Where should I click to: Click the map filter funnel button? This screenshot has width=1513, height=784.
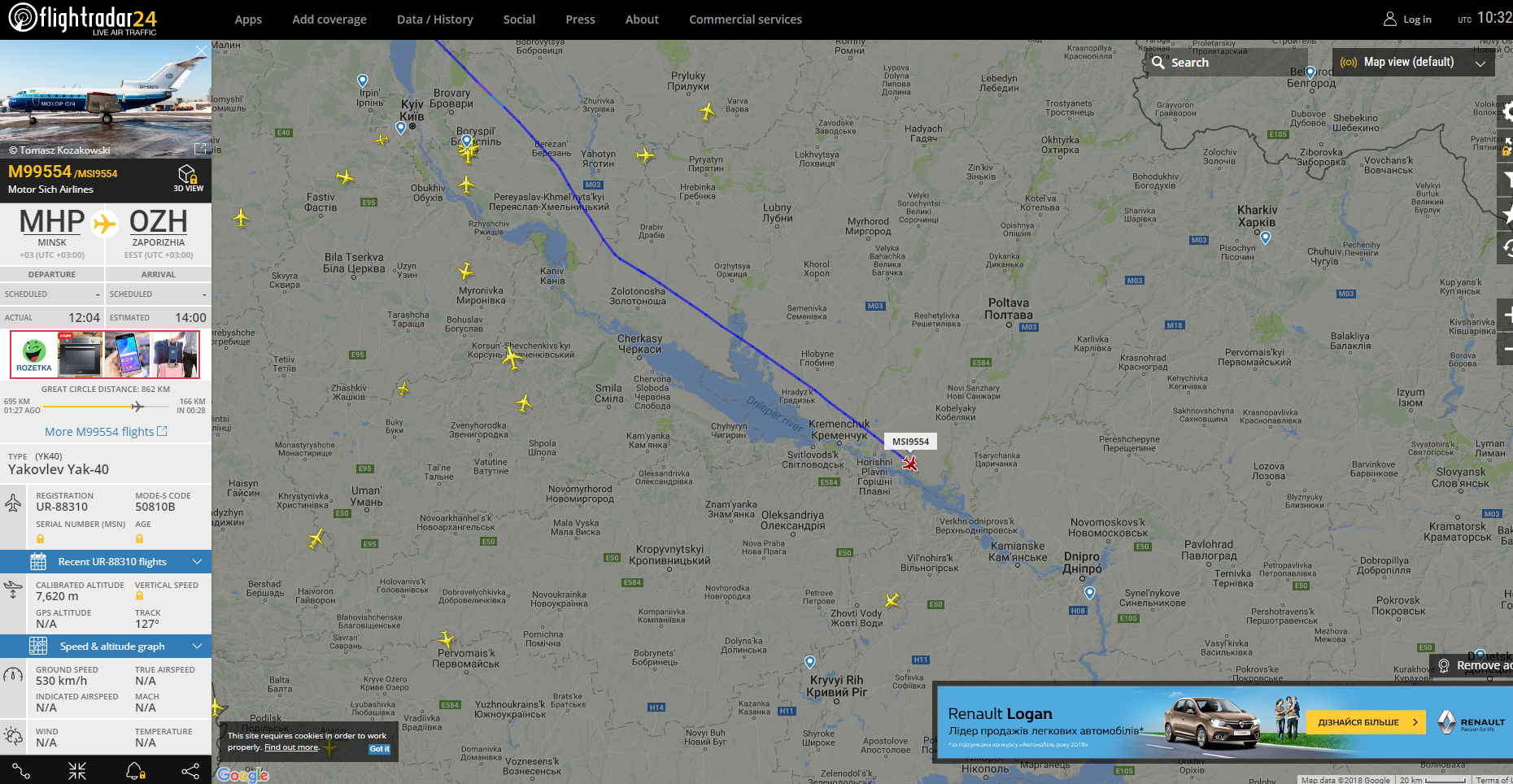pos(1506,180)
